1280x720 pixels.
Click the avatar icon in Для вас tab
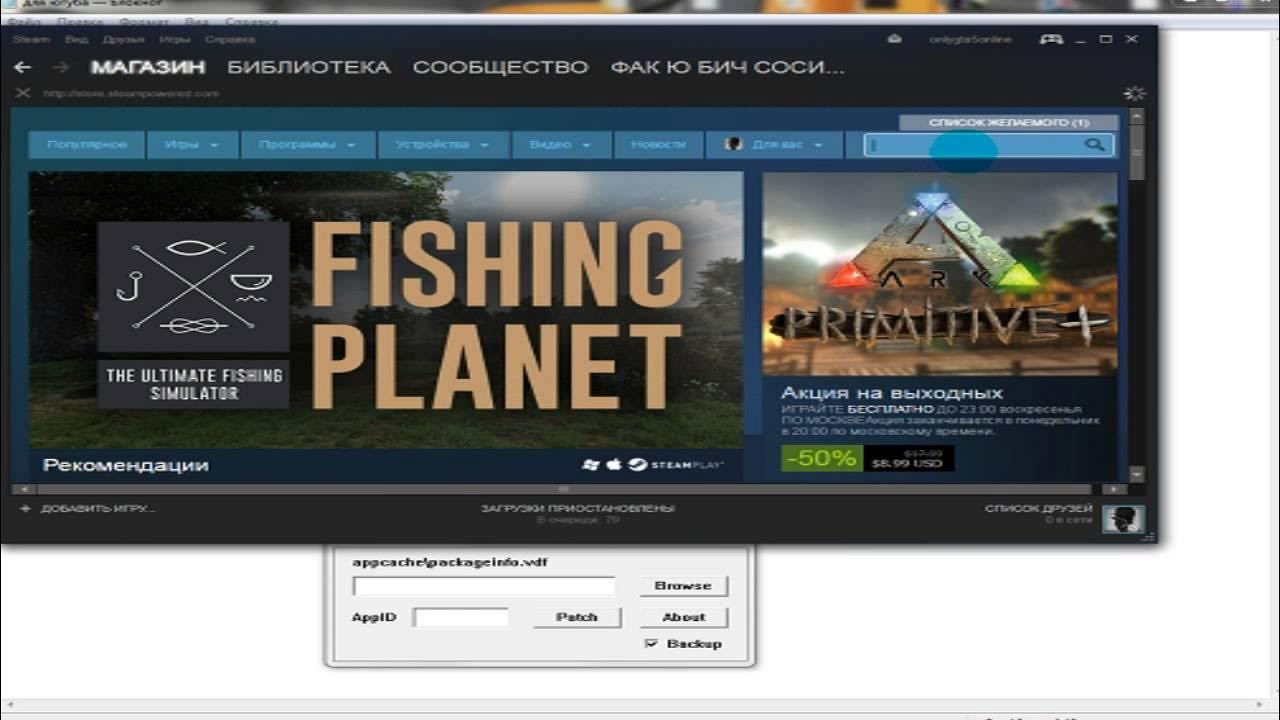733,144
